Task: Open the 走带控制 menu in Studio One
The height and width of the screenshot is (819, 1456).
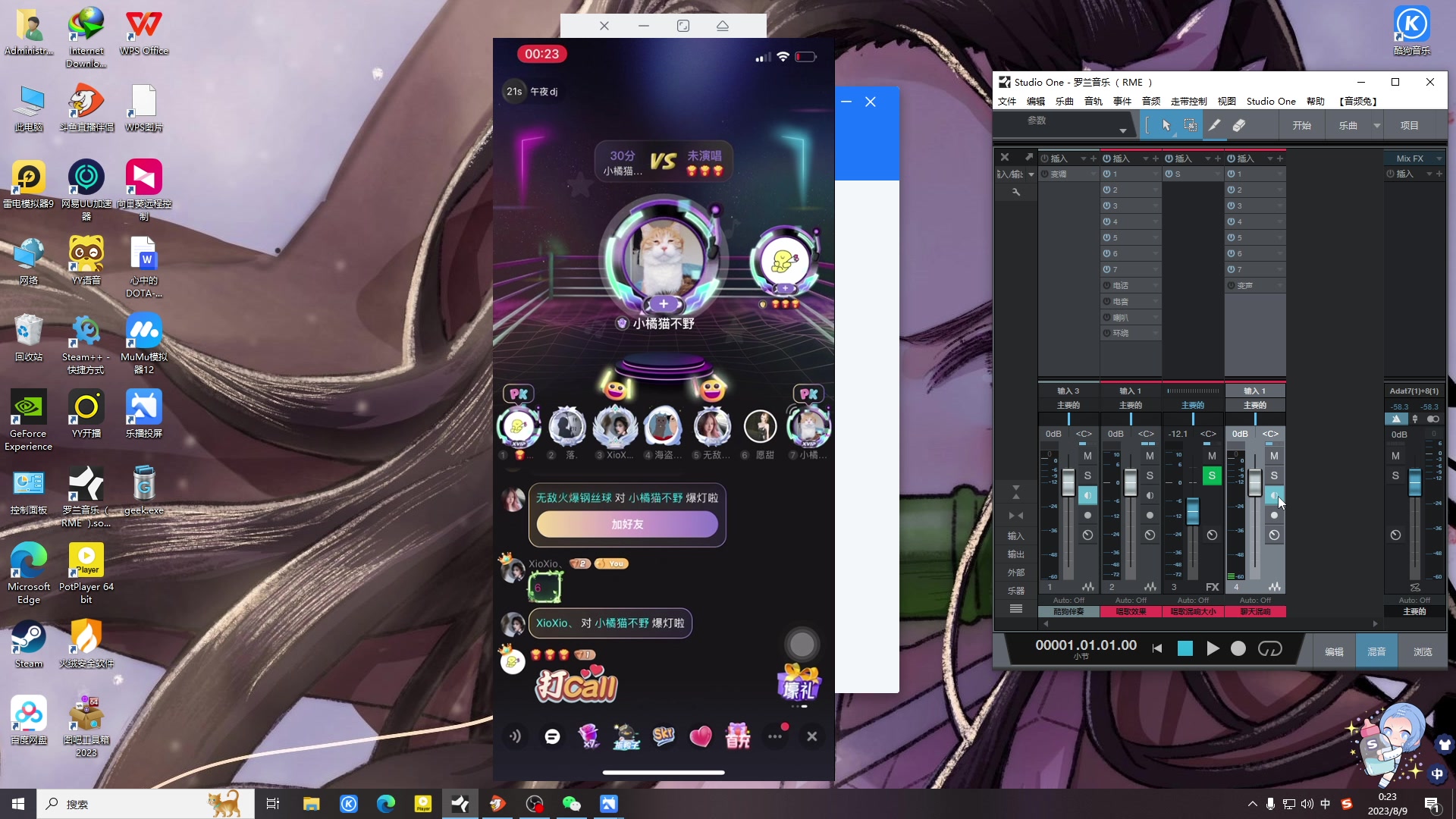Action: (x=1189, y=102)
